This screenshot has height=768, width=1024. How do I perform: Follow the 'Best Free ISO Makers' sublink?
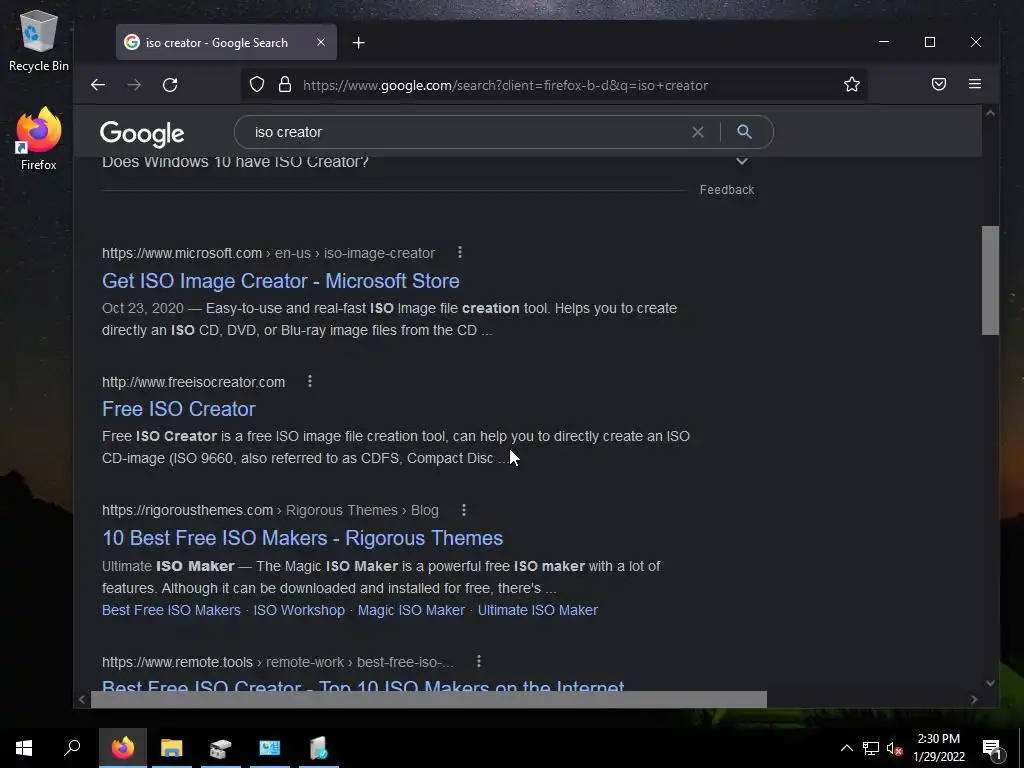point(171,610)
